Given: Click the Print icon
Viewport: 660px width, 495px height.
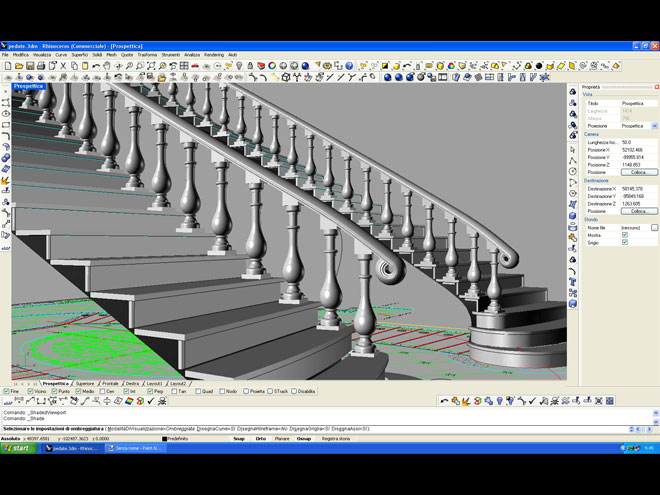Looking at the screenshot, I should point(41,66).
